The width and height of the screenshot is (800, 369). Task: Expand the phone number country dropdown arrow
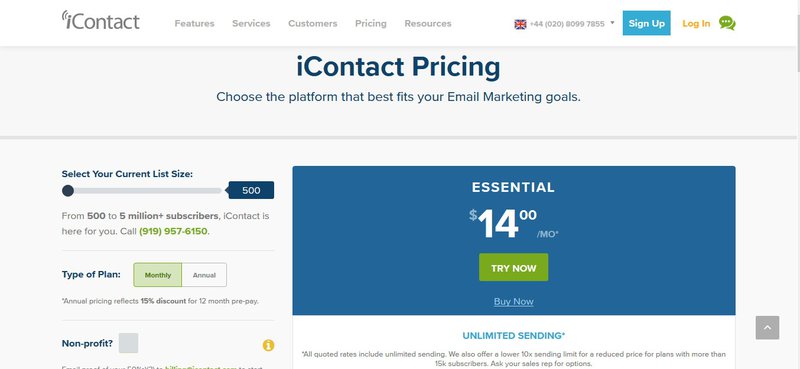(612, 23)
